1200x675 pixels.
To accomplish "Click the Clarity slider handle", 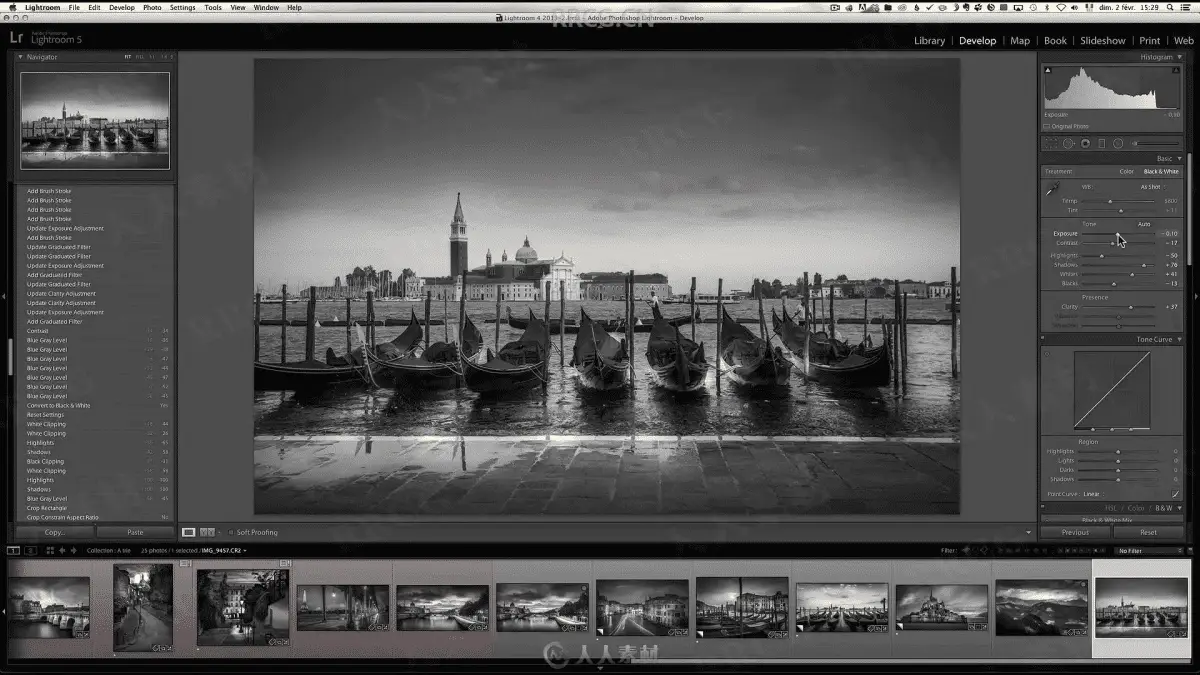I will pyautogui.click(x=1131, y=307).
